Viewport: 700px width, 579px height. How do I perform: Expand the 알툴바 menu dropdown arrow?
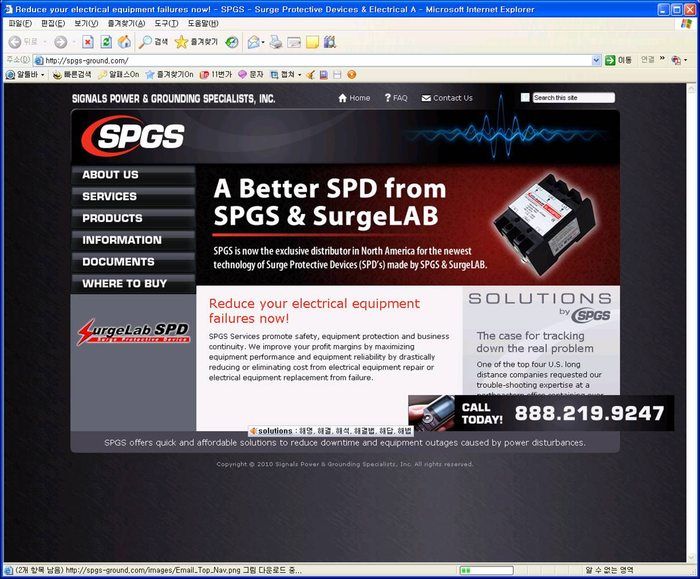42,75
